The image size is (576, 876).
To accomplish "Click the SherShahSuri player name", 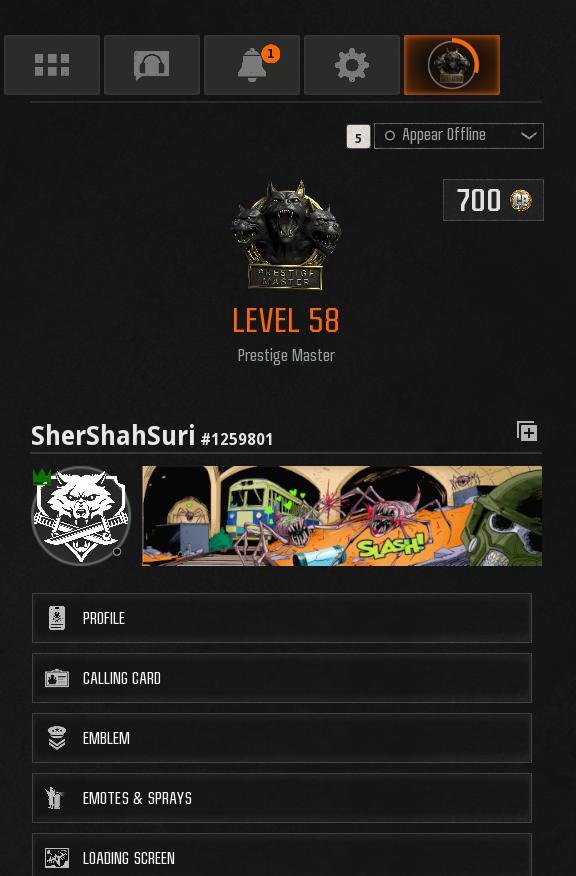I will [113, 436].
